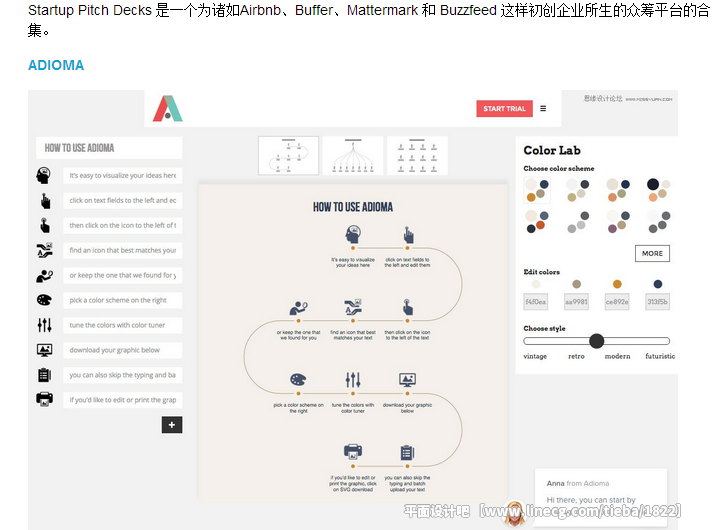
Task: Click the 'It's easy to visualize your ideas' field
Action: pos(122,175)
